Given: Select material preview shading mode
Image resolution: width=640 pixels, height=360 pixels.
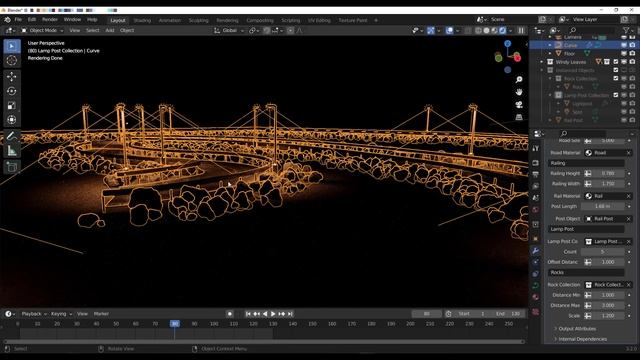Looking at the screenshot, I should 494,31.
